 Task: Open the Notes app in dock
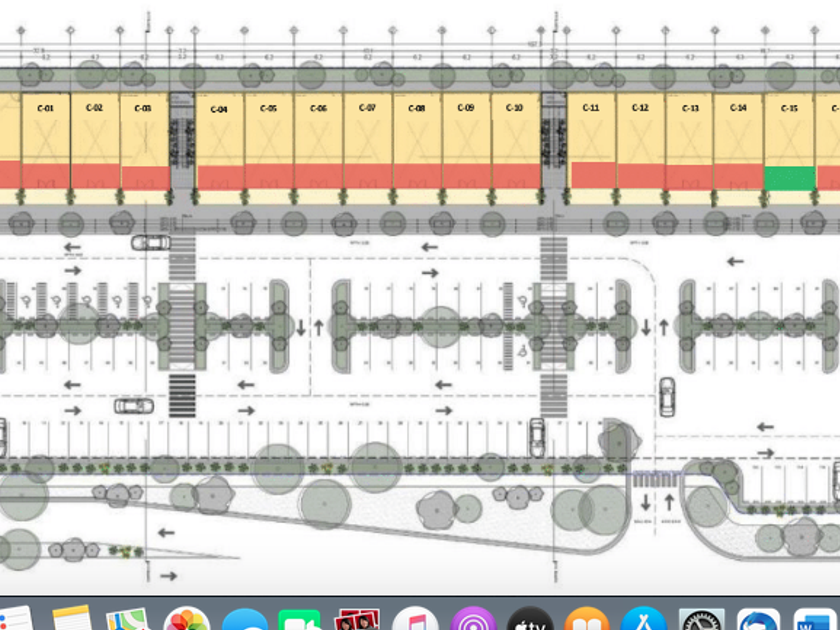[72, 619]
